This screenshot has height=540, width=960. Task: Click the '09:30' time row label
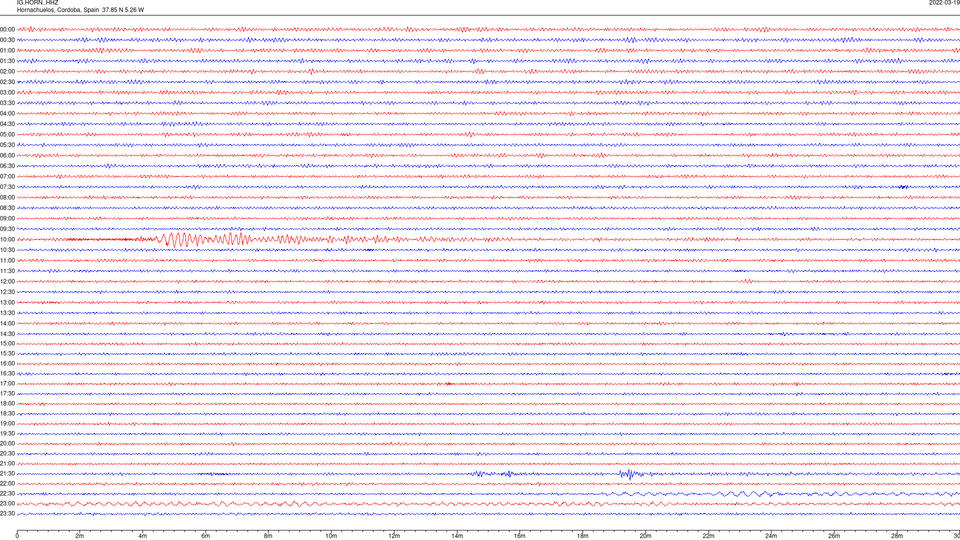point(7,229)
